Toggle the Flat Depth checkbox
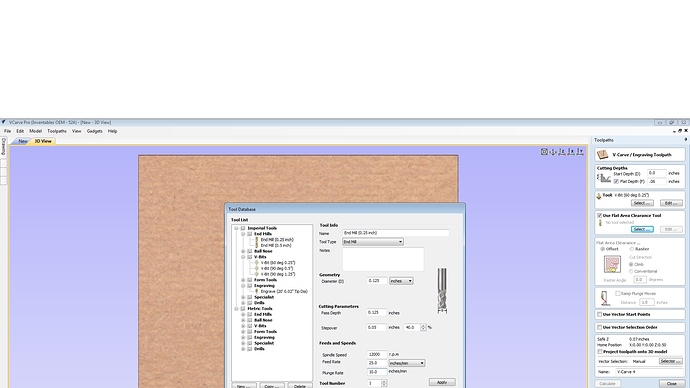The width and height of the screenshot is (690, 388). [x=616, y=181]
